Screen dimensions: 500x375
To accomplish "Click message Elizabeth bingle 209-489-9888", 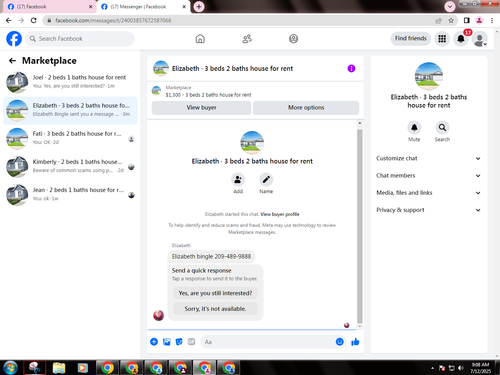I will click(x=211, y=256).
